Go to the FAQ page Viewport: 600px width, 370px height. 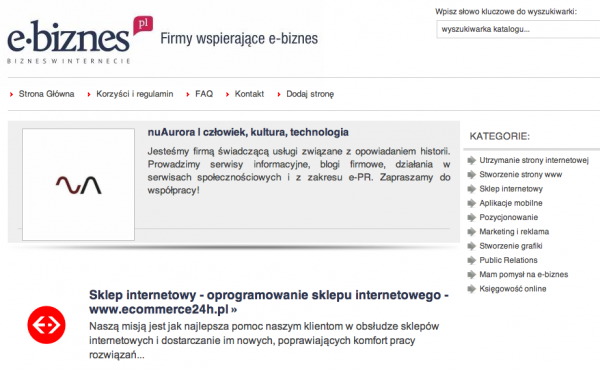pos(204,94)
